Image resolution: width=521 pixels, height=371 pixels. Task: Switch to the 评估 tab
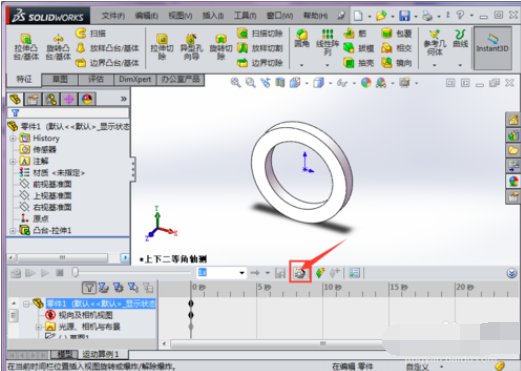tap(96, 79)
